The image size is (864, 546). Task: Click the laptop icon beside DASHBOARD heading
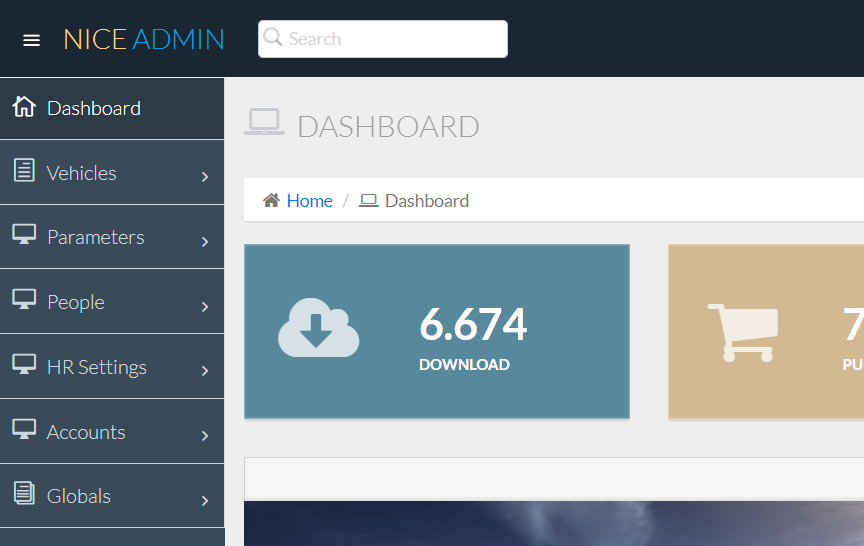tap(264, 122)
